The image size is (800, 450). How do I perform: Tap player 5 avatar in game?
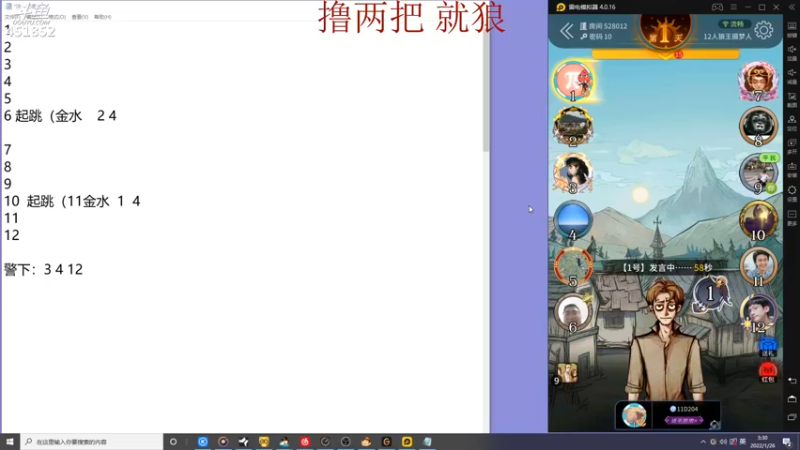(x=573, y=267)
